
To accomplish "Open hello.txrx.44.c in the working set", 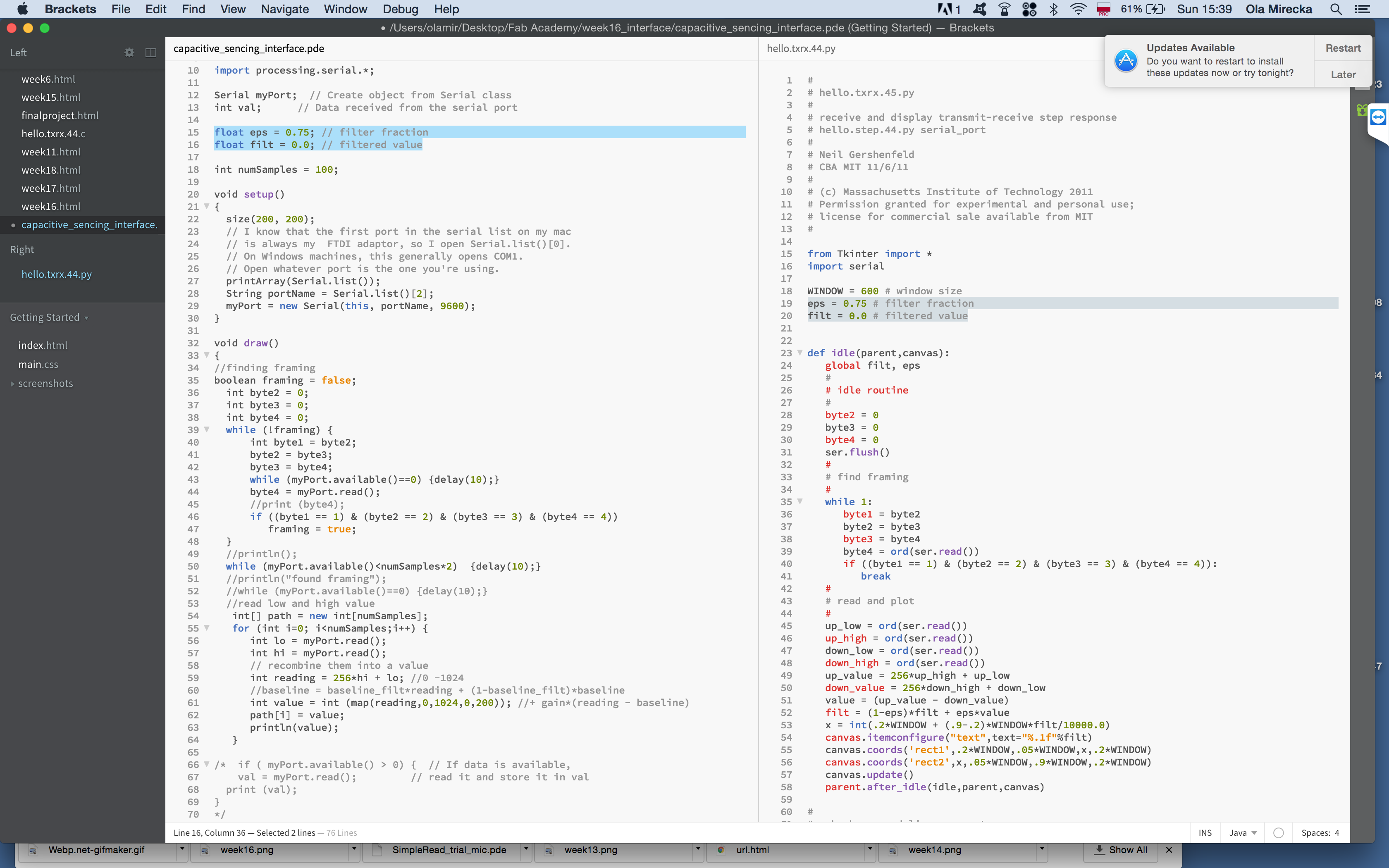I will pyautogui.click(x=53, y=134).
